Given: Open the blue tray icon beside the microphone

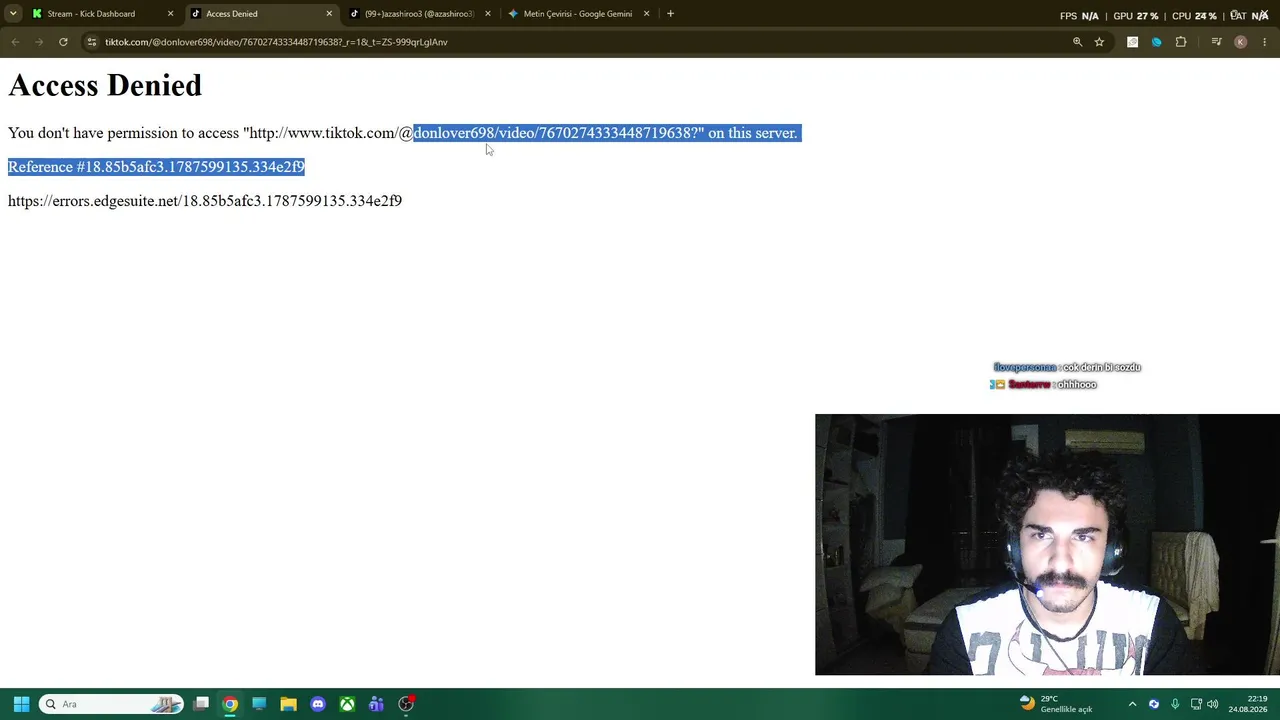Looking at the screenshot, I should tap(1154, 704).
